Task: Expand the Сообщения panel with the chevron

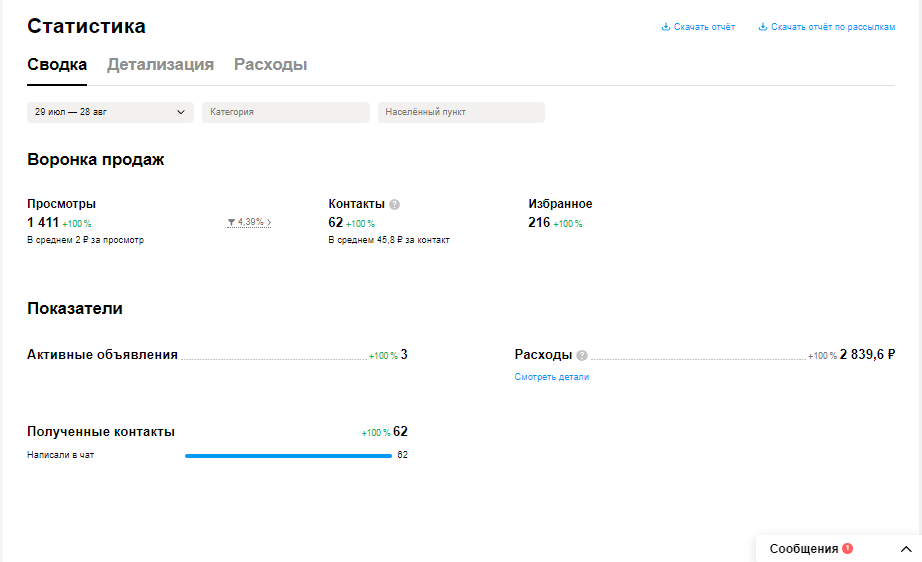Action: point(906,549)
